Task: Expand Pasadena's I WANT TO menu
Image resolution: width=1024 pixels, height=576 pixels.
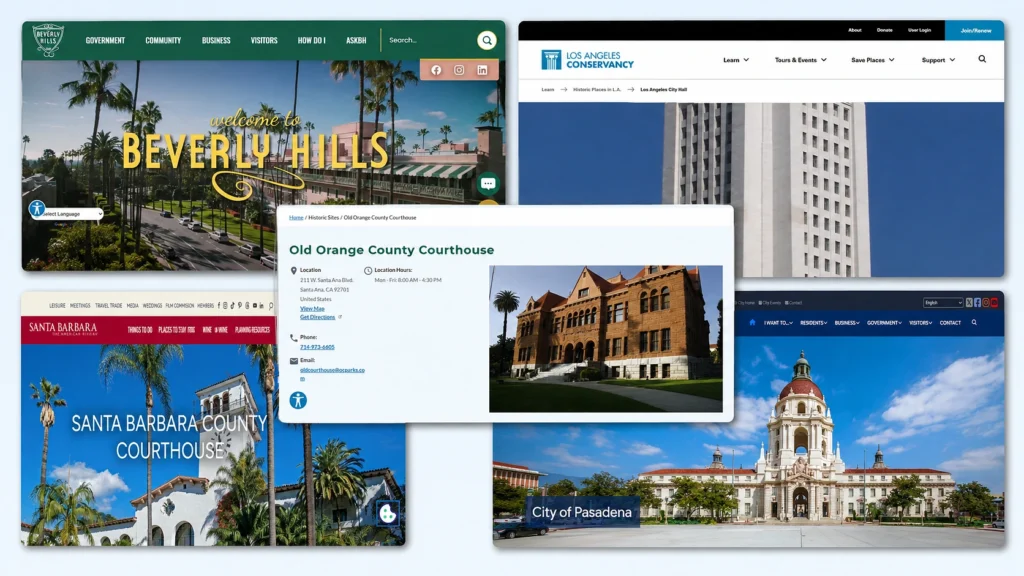Action: tap(778, 323)
